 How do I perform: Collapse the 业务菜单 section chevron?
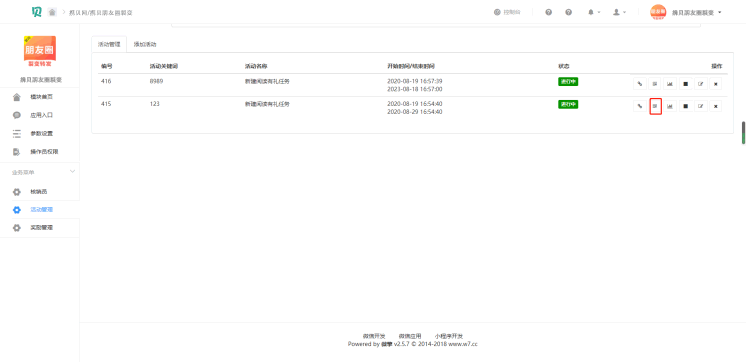point(72,171)
